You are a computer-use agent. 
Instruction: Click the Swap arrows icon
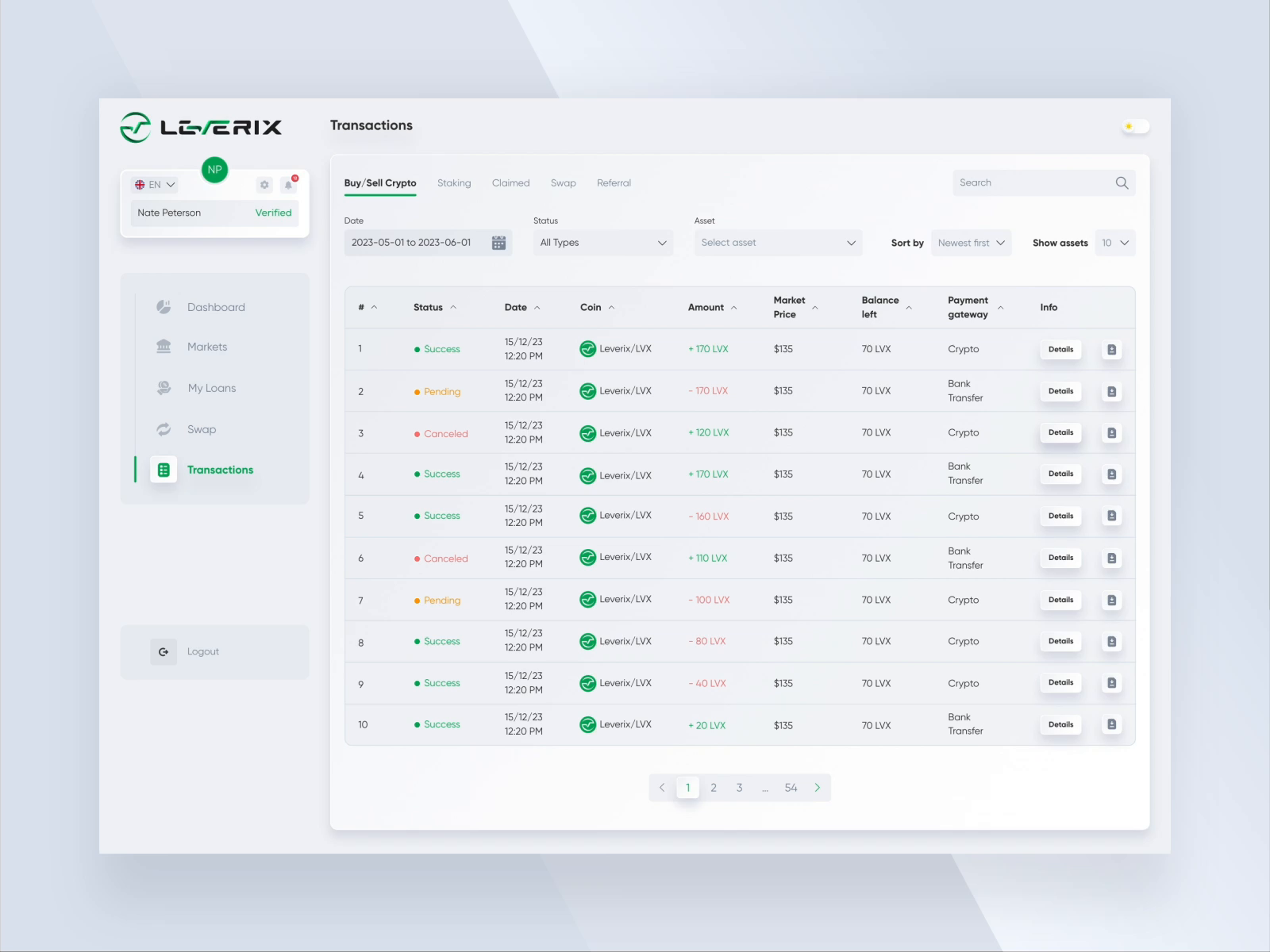(x=164, y=429)
